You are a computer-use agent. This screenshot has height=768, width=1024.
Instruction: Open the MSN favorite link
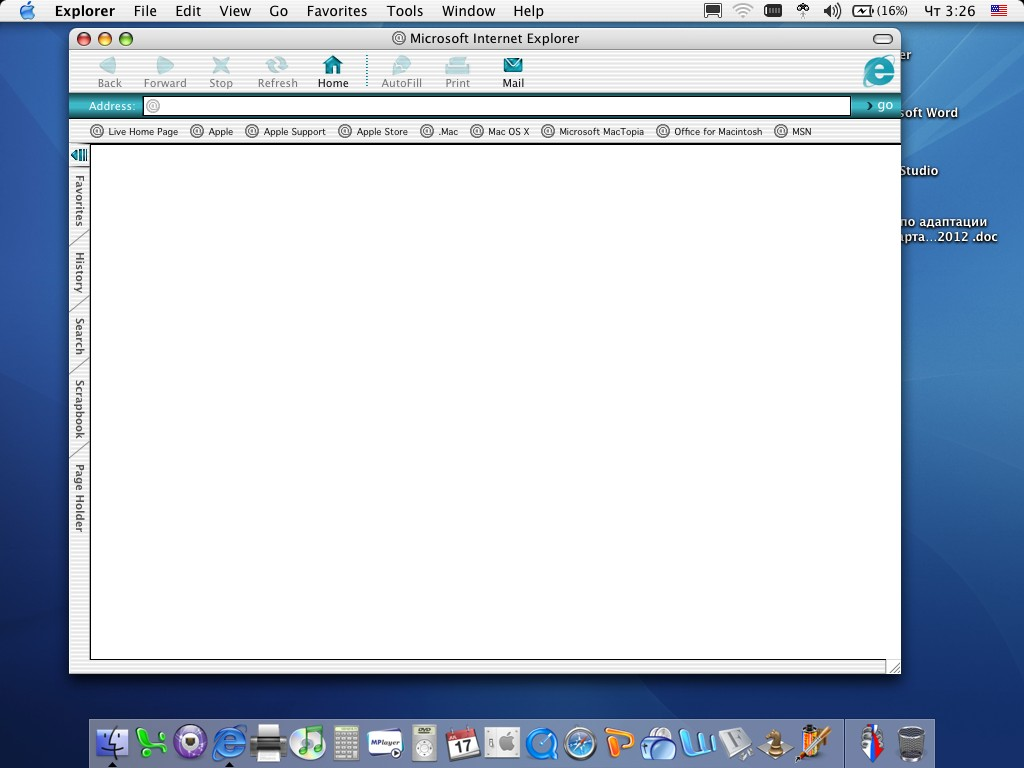click(793, 131)
